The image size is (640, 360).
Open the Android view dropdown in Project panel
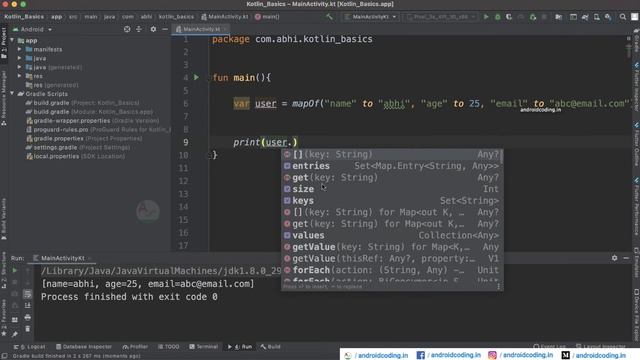coord(33,29)
